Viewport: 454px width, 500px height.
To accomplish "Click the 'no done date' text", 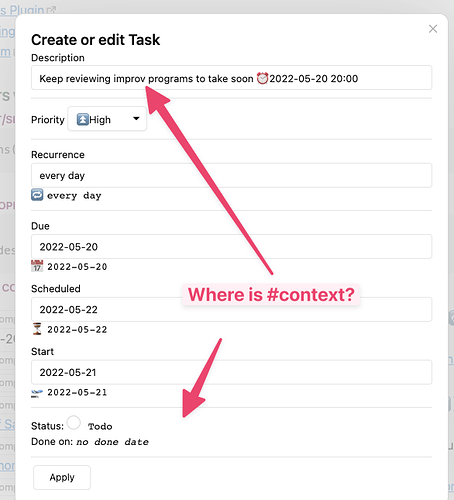I will pos(113,442).
